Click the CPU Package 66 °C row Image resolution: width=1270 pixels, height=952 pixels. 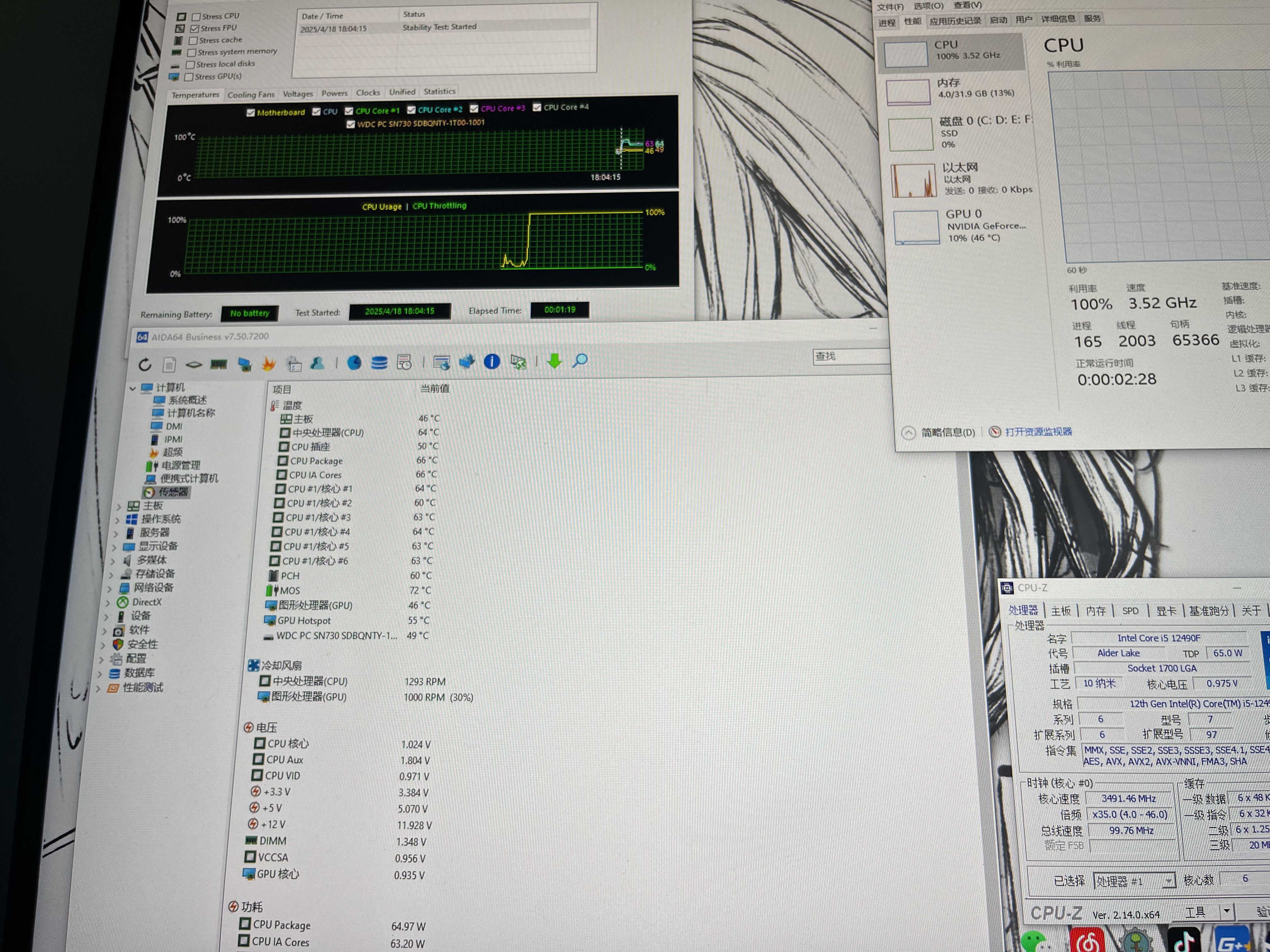pyautogui.click(x=358, y=461)
